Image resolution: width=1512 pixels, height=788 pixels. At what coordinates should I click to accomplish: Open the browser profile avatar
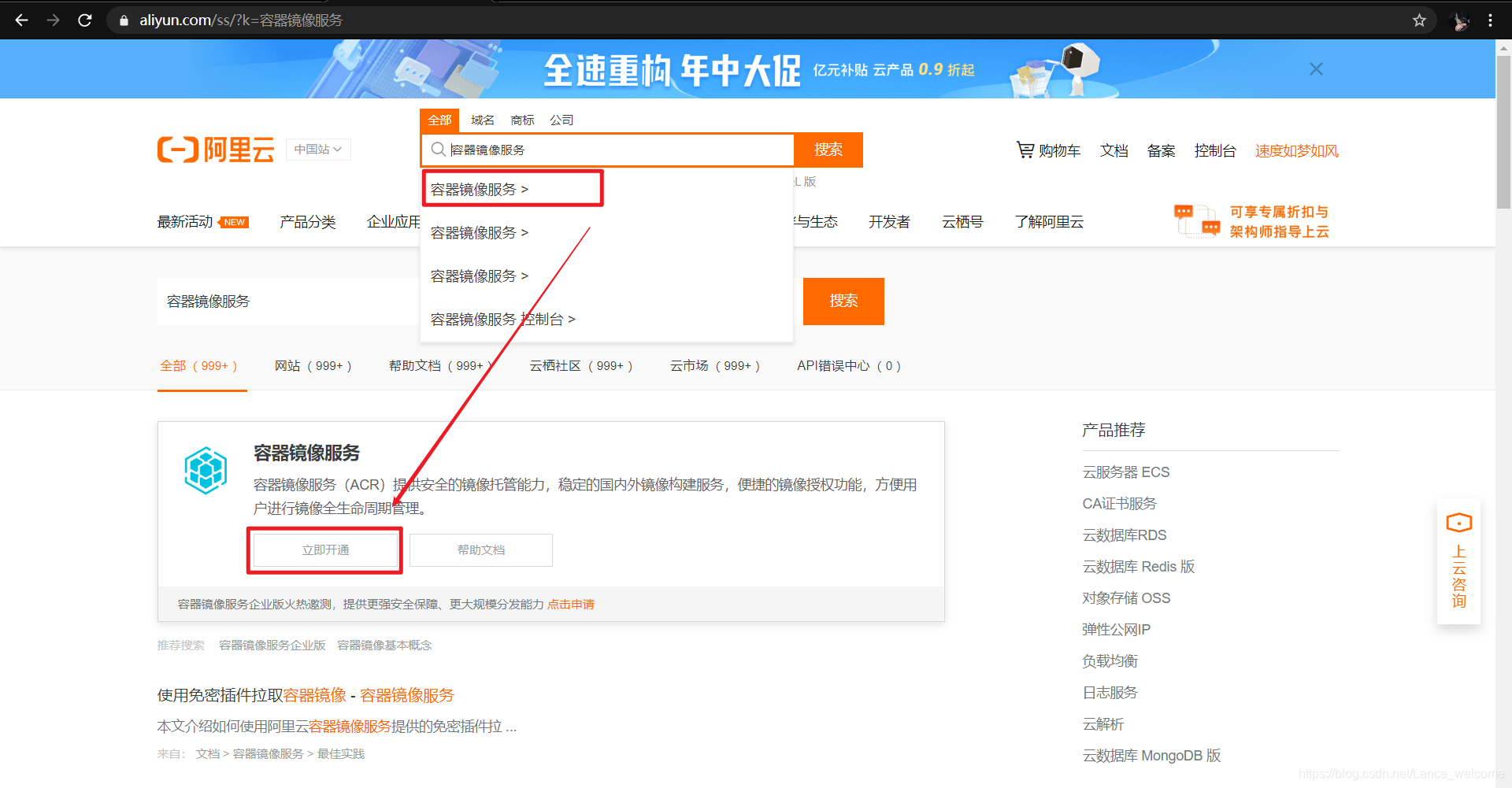(x=1460, y=20)
